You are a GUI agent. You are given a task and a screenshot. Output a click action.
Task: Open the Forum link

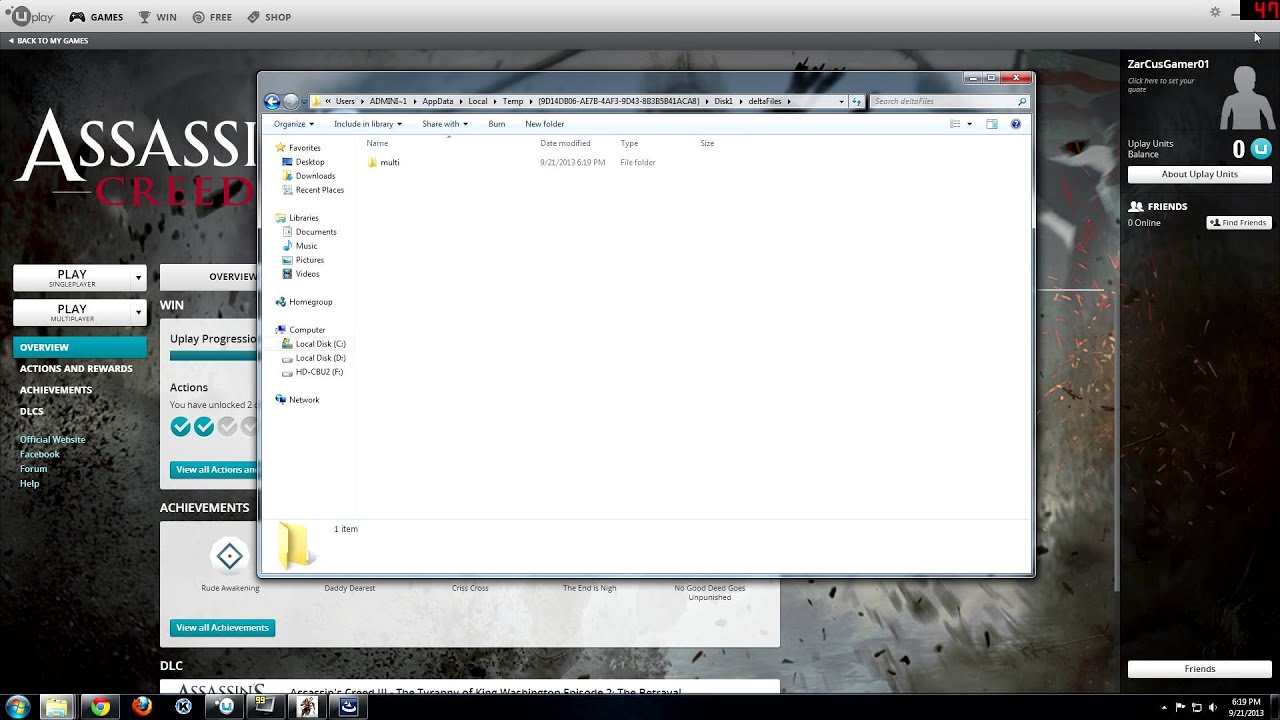[x=33, y=469]
